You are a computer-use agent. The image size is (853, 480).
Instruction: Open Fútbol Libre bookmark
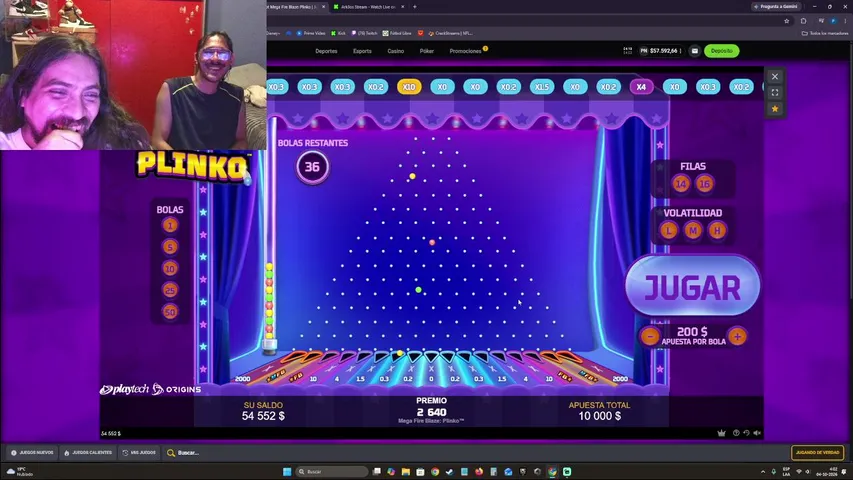(x=397, y=33)
